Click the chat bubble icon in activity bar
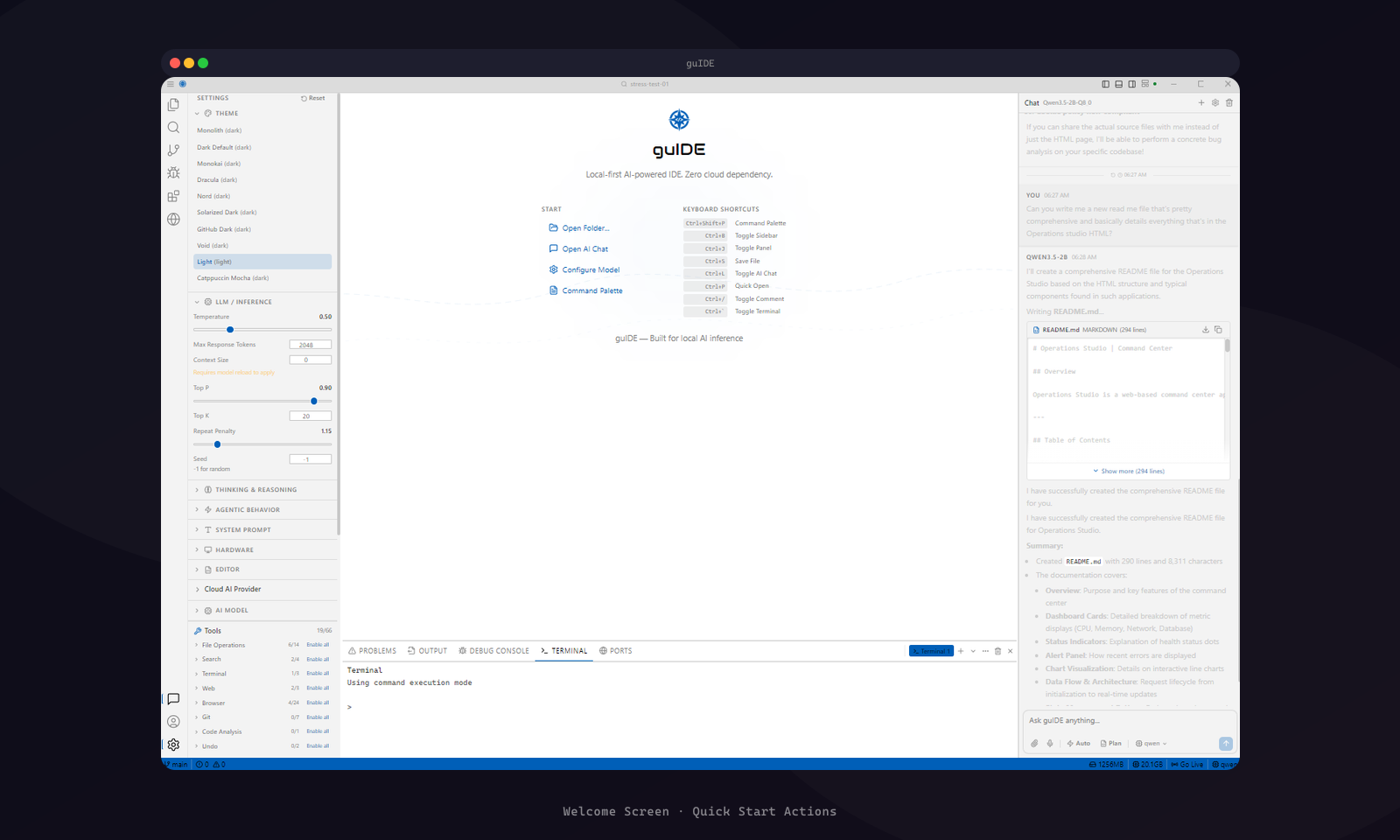Image resolution: width=1400 pixels, height=840 pixels. [173, 699]
